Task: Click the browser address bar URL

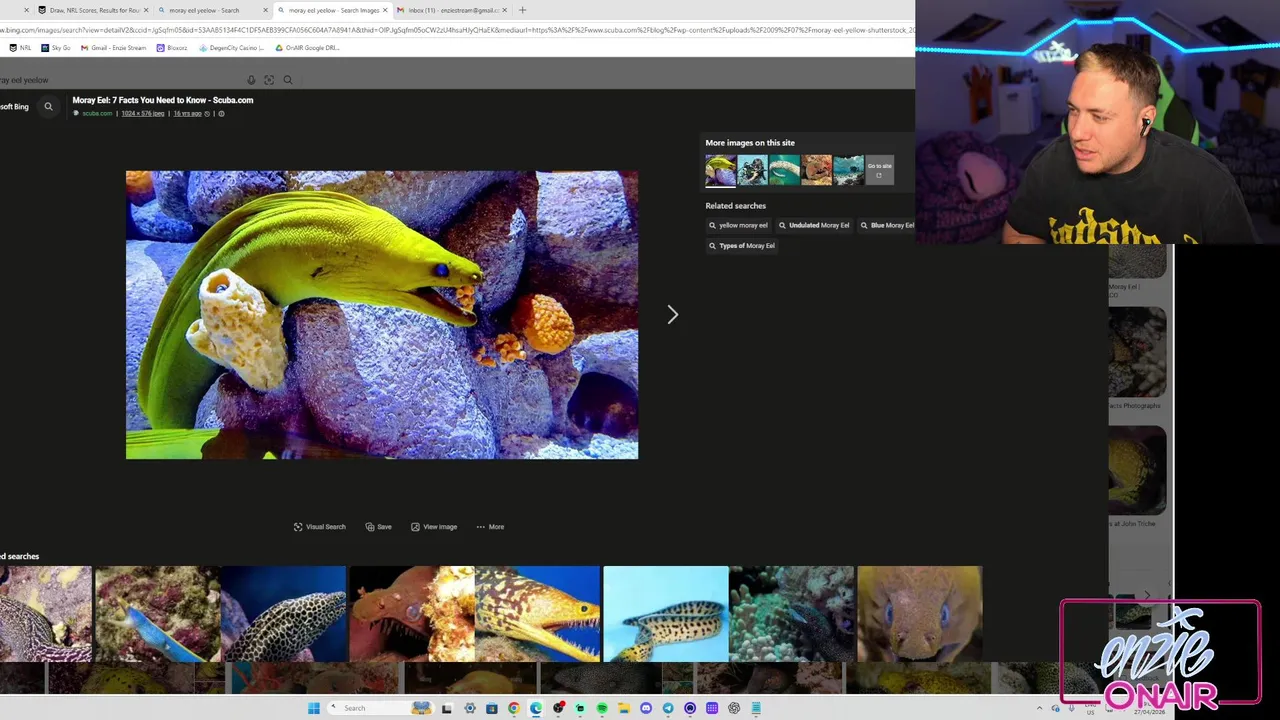Action: tap(457, 31)
